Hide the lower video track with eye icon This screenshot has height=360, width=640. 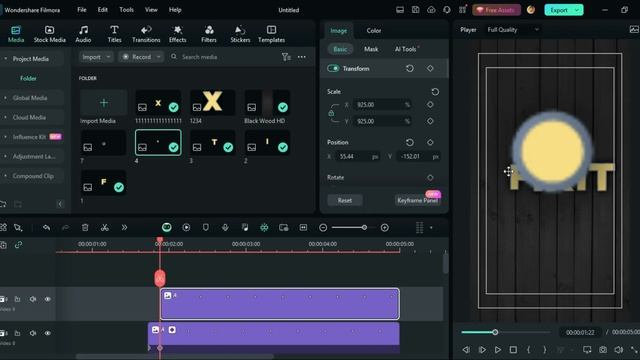[48, 333]
